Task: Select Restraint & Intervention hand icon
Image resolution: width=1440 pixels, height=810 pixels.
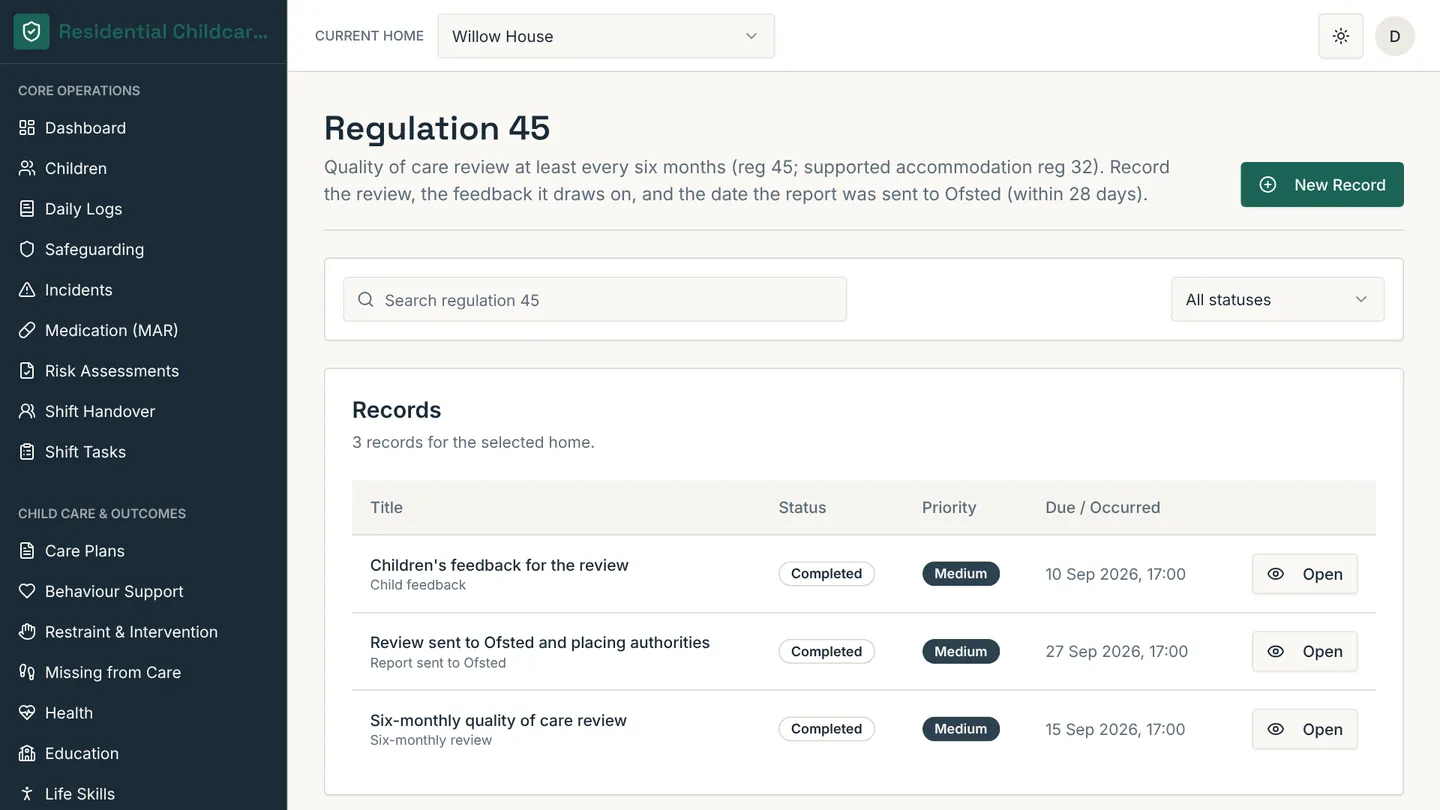Action: (27, 632)
